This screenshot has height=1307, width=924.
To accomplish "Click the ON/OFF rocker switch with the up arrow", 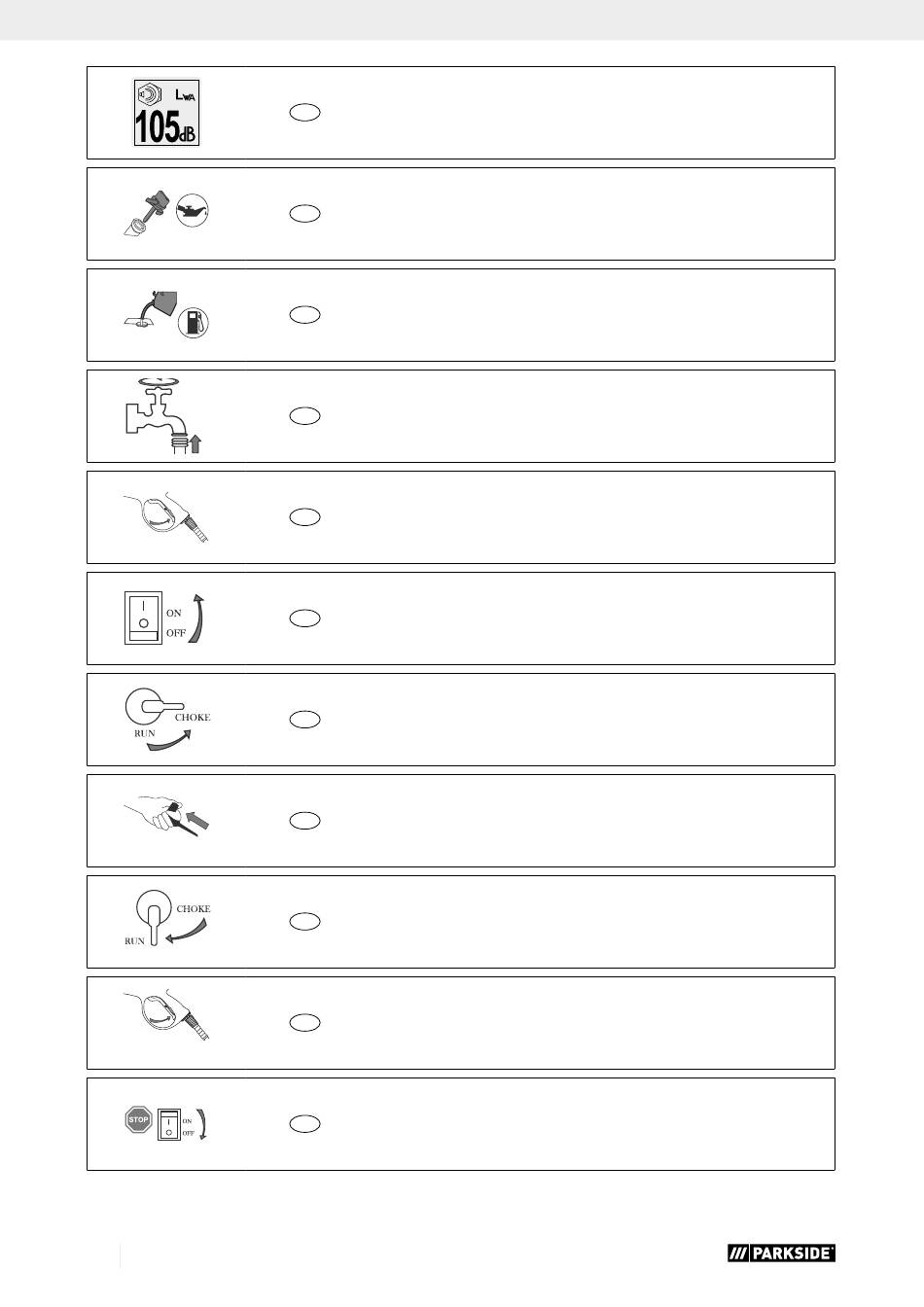I will pyautogui.click(x=166, y=618).
